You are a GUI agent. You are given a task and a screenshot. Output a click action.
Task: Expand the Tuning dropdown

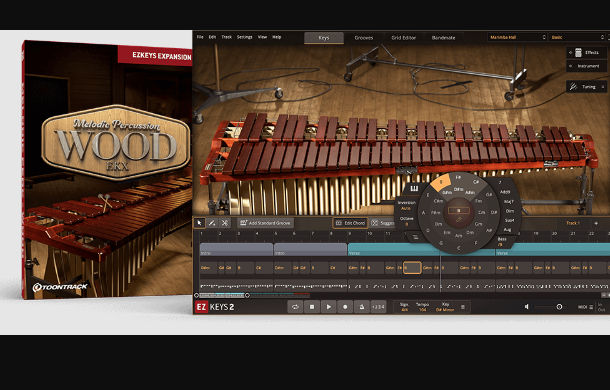click(x=587, y=87)
